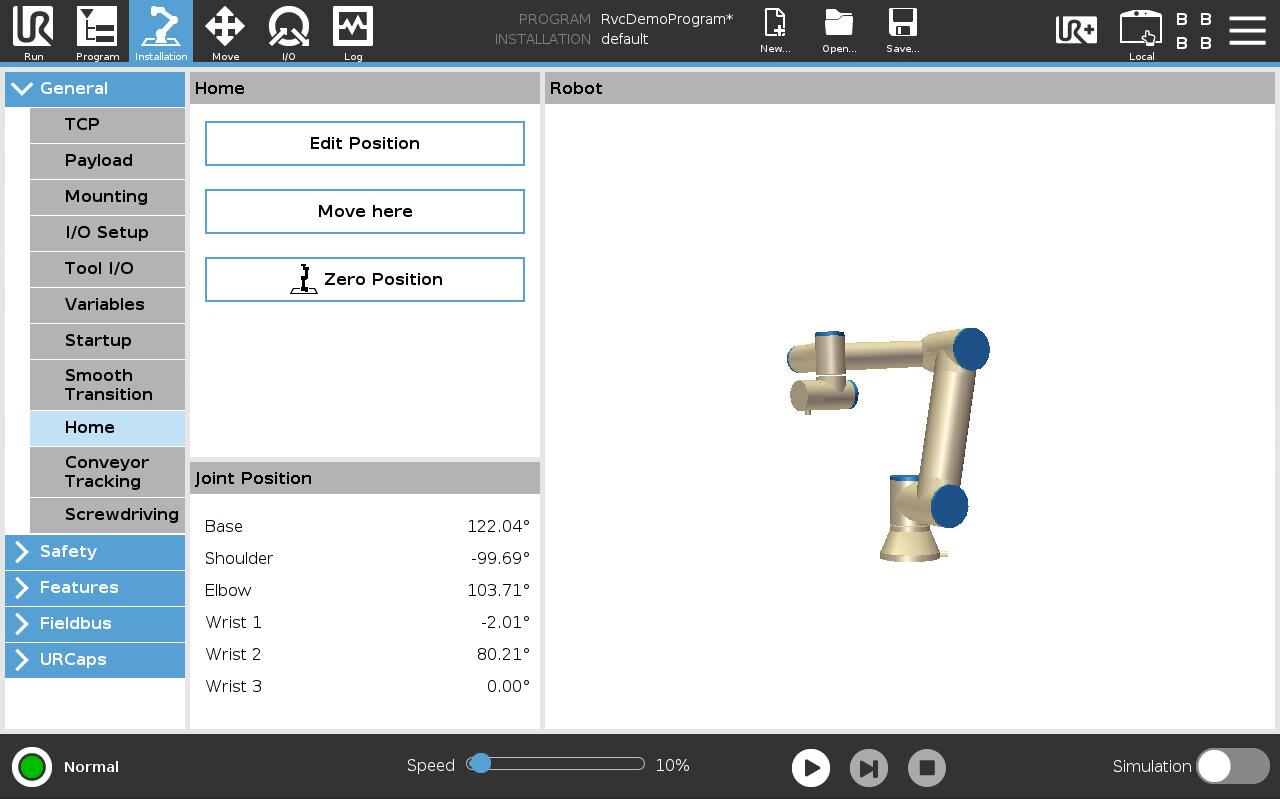Expand the URCaps section
Image resolution: width=1280 pixels, height=799 pixels.
[x=95, y=660]
